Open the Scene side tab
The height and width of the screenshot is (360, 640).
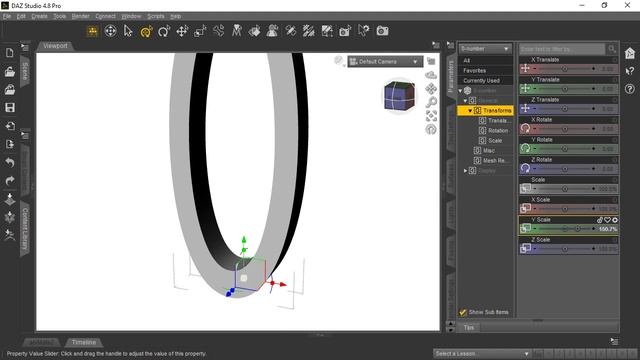24,71
